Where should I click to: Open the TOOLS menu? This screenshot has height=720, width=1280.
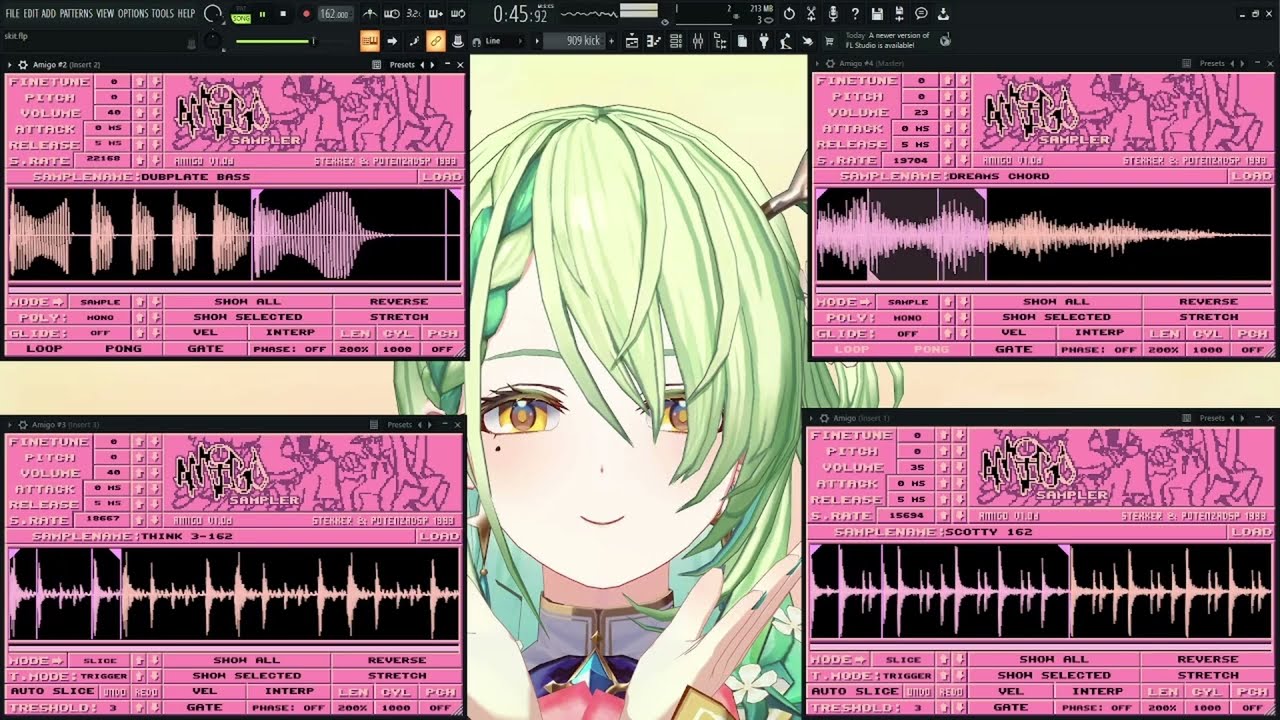click(163, 14)
